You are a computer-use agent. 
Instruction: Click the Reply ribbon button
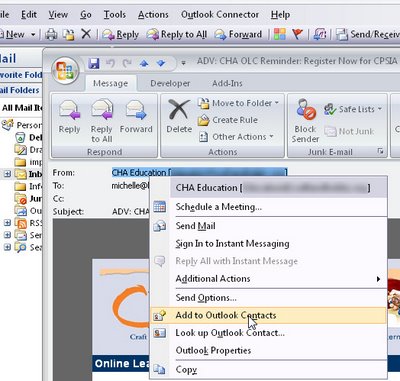[69, 117]
